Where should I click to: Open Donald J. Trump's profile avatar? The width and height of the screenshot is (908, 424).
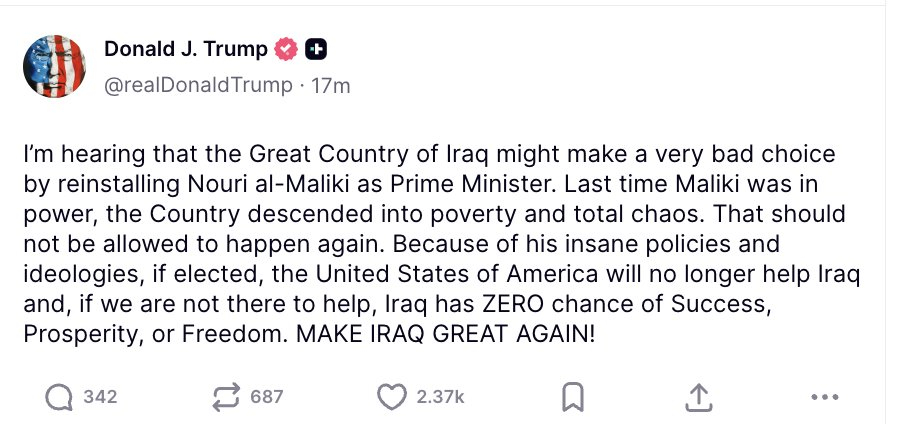(x=57, y=67)
